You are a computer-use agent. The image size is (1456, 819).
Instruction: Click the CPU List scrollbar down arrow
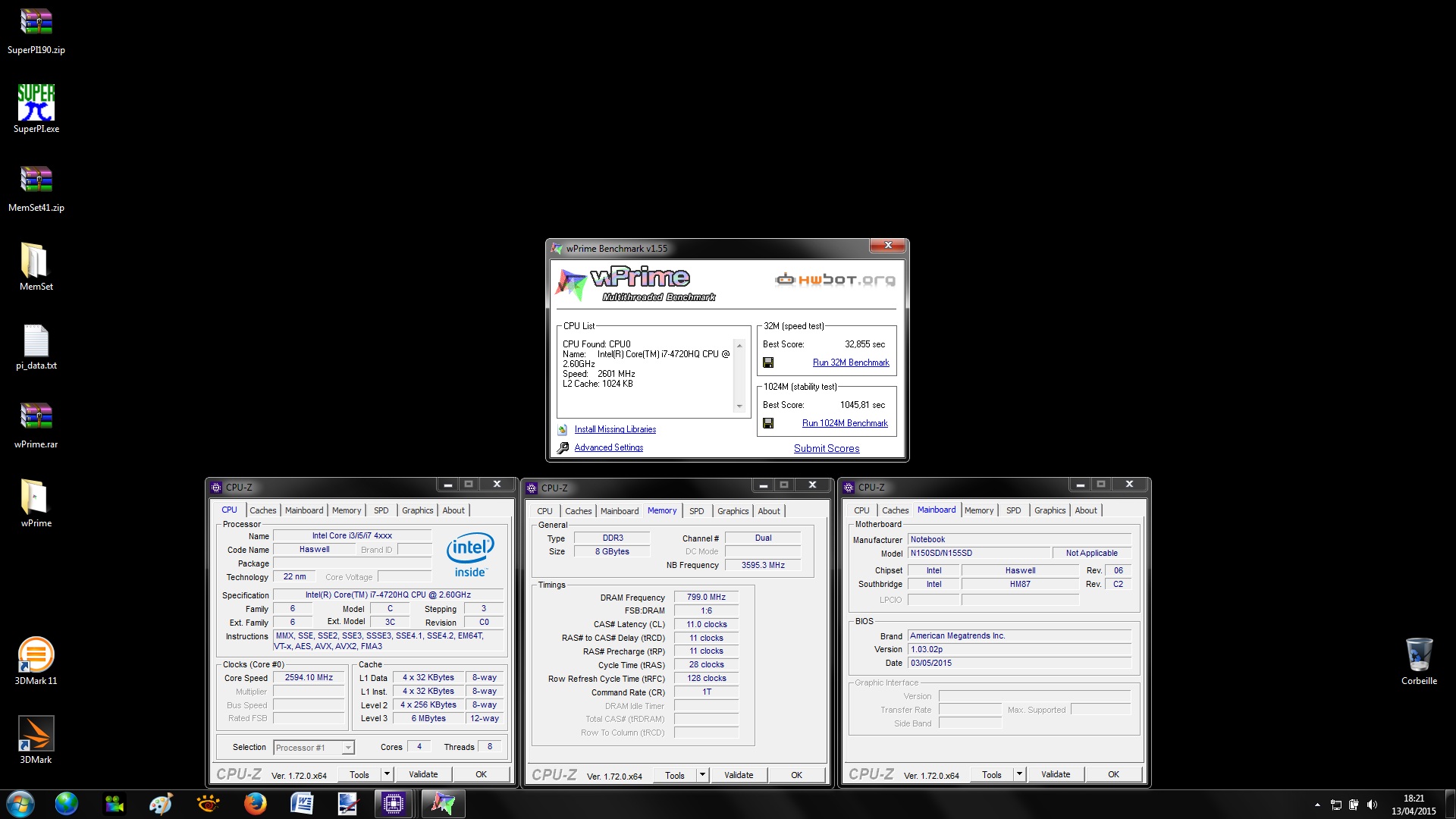pyautogui.click(x=739, y=406)
